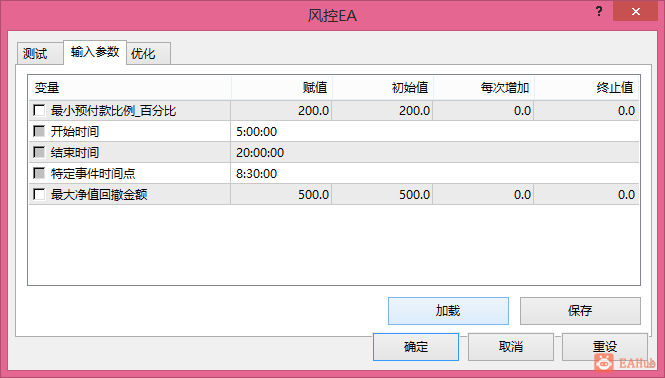Select the 特定事件时间点 variable name
The width and height of the screenshot is (665, 378).
click(93, 173)
